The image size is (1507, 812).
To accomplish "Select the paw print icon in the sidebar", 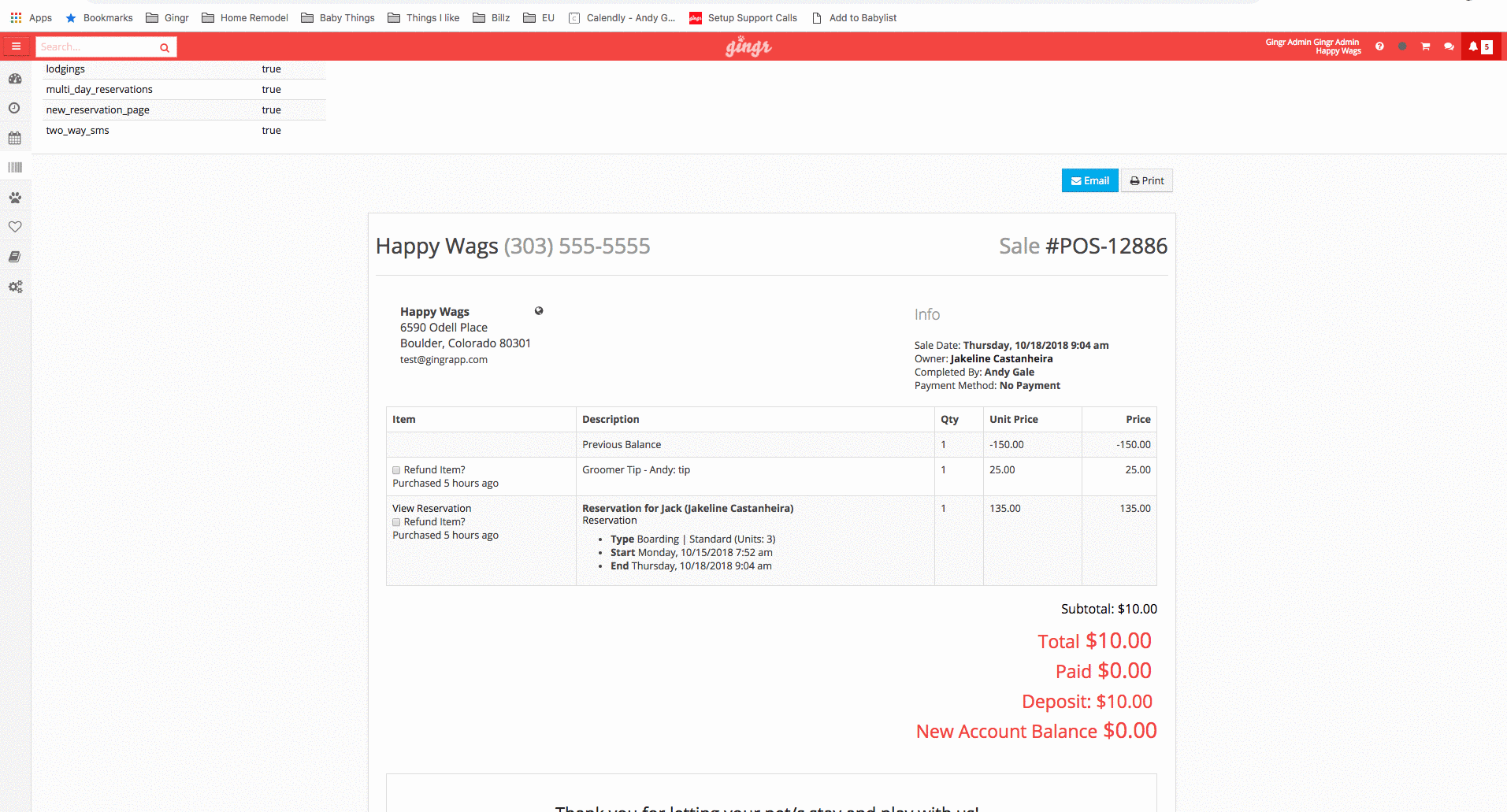I will (x=15, y=197).
